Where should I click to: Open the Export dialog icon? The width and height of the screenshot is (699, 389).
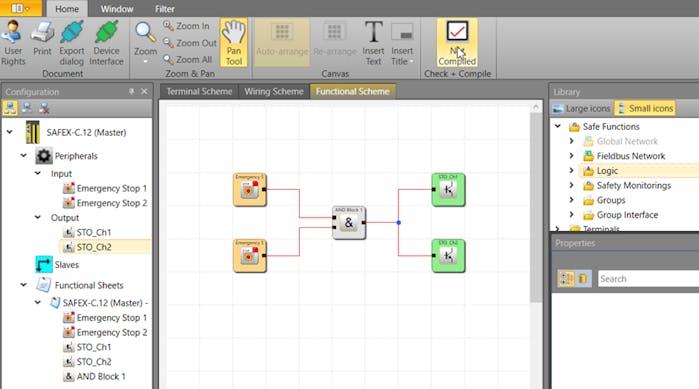click(71, 43)
